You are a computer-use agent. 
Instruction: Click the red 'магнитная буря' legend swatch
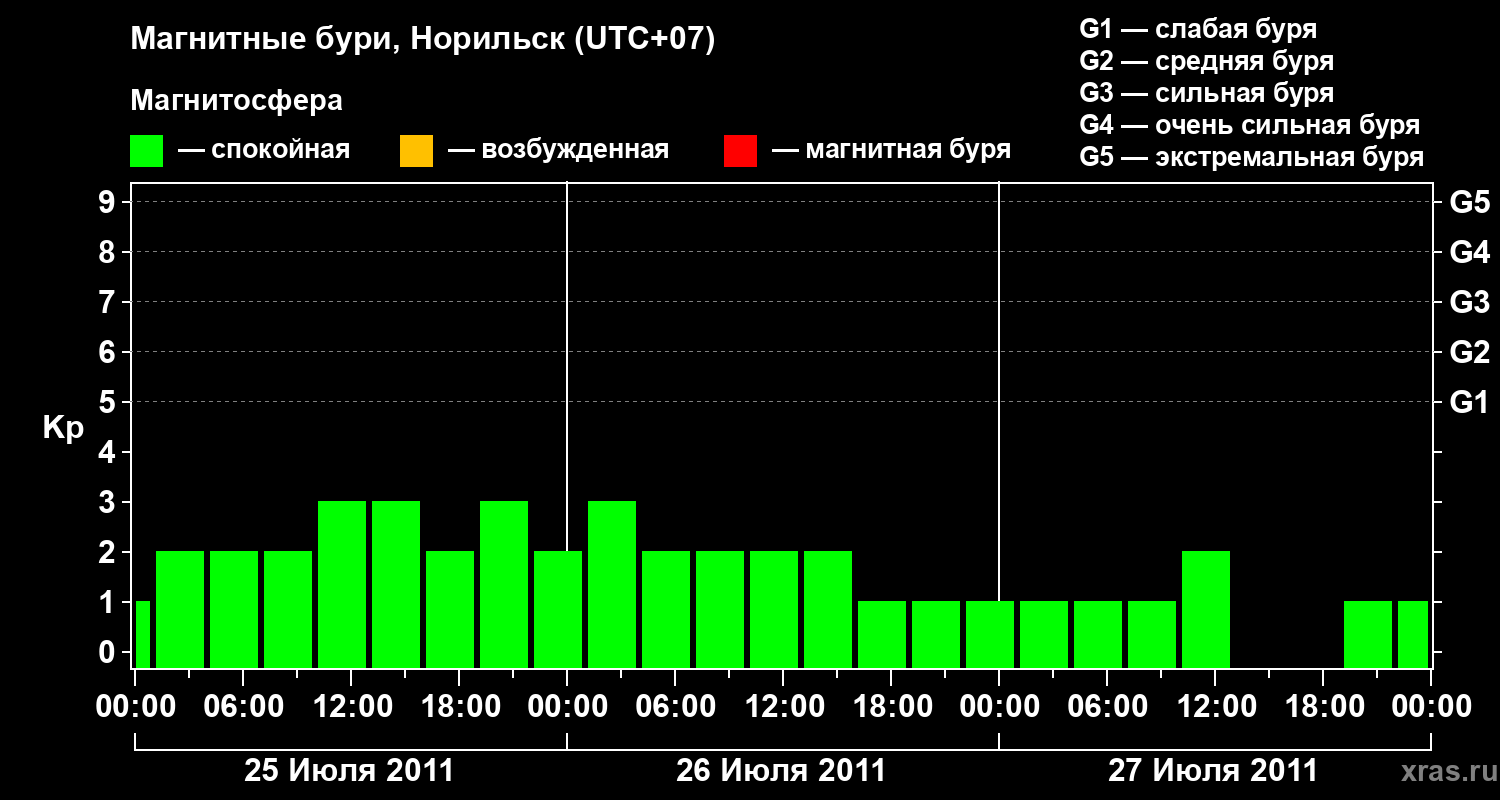coord(740,151)
